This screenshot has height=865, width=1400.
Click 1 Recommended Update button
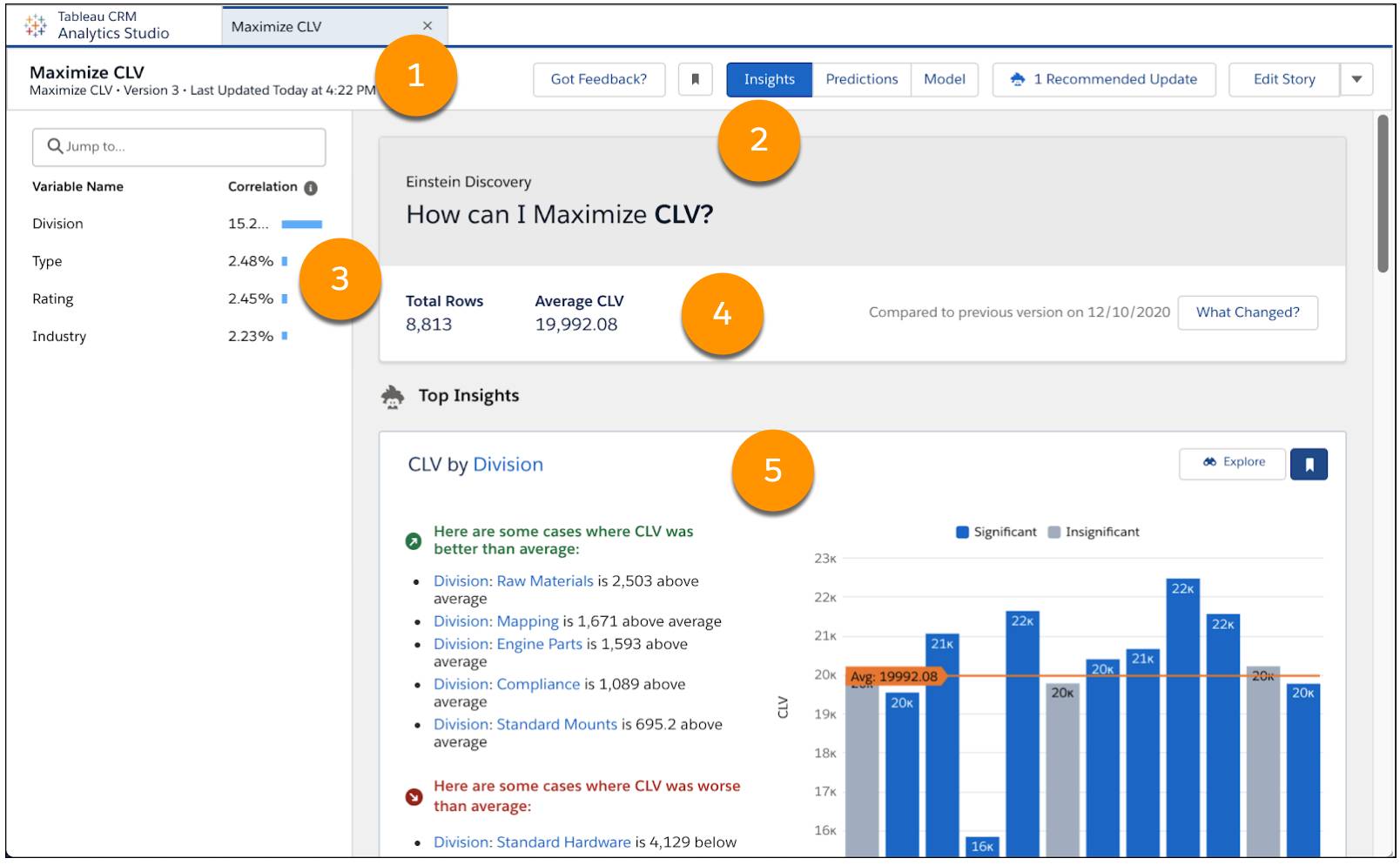pos(1104,79)
